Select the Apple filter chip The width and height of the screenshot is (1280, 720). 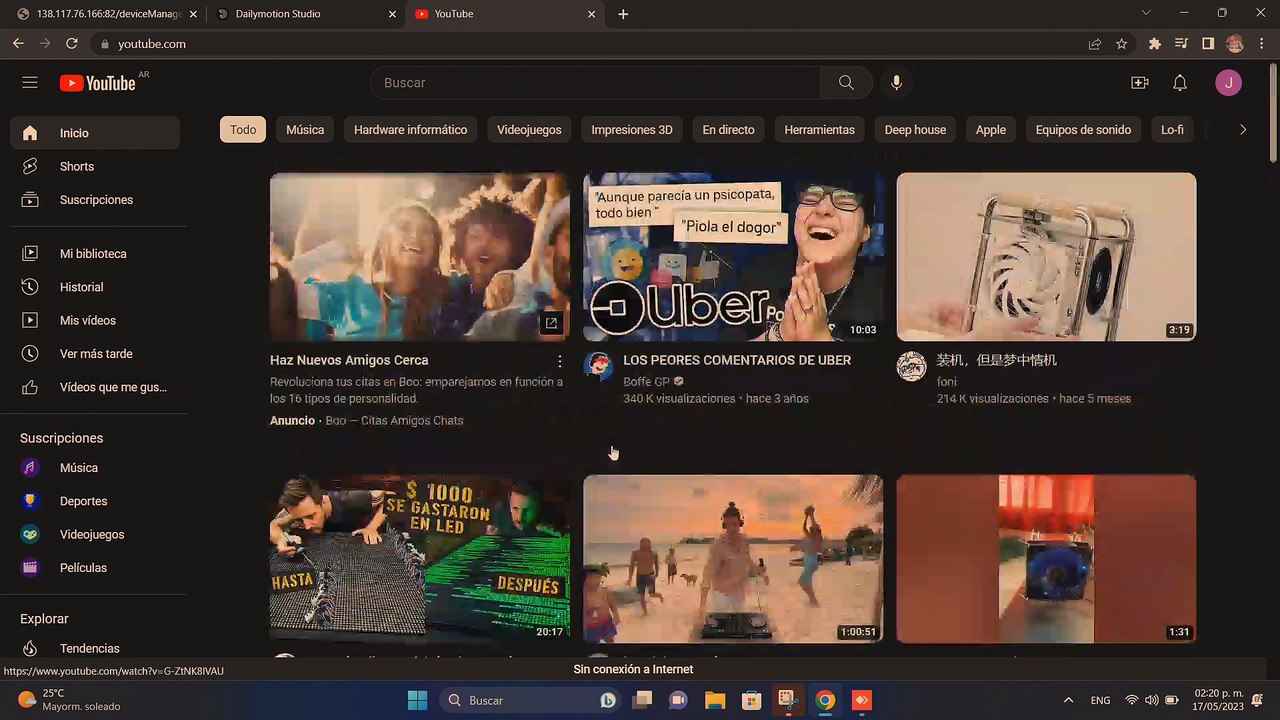coord(991,130)
